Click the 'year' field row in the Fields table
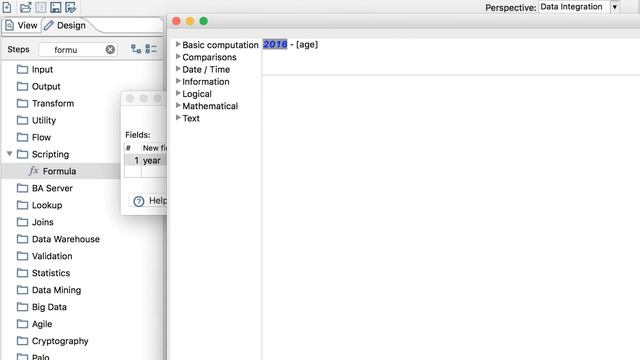This screenshot has width=640, height=360. pos(145,160)
